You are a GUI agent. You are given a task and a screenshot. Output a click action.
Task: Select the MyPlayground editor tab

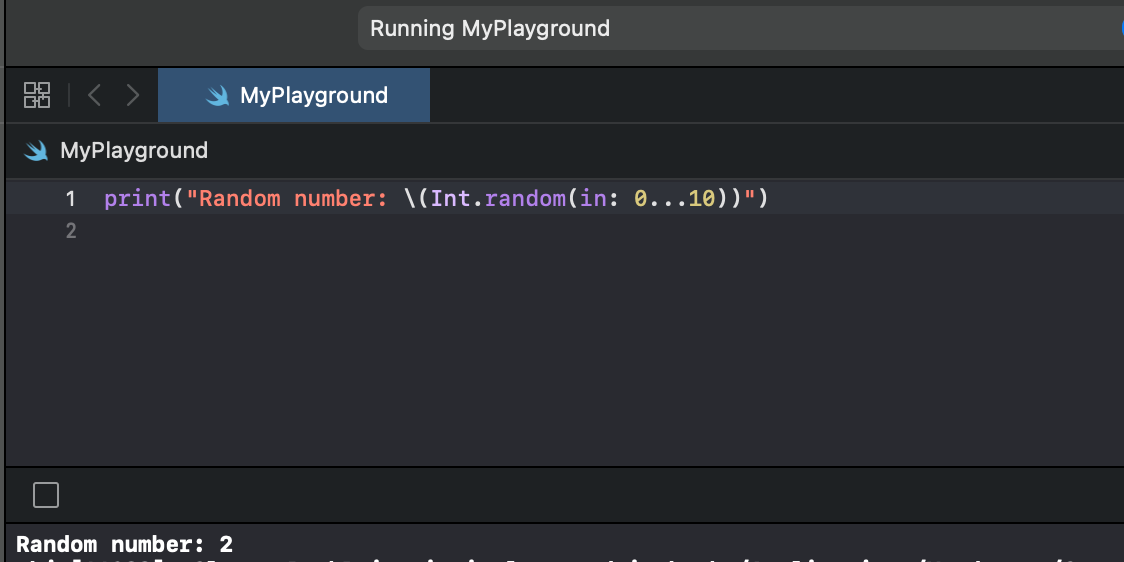click(294, 95)
